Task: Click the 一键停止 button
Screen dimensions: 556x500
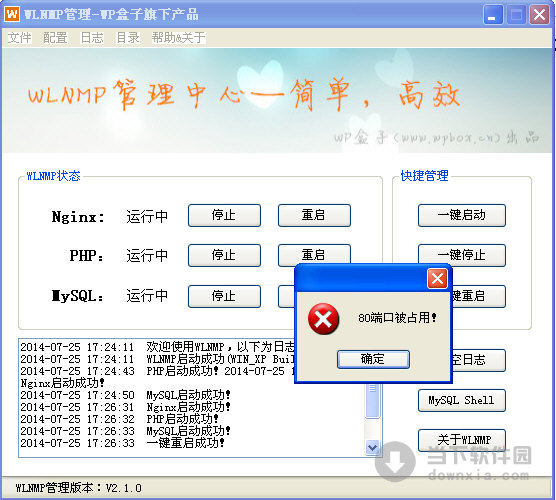Action: pos(462,255)
